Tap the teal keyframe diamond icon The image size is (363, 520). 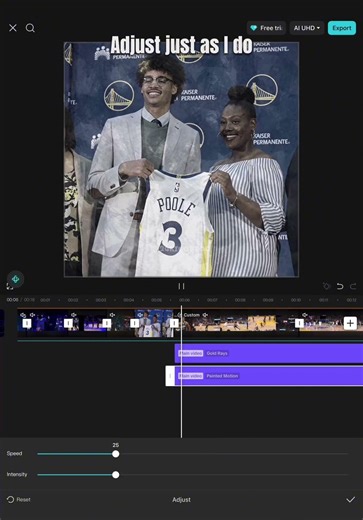(x=15, y=279)
